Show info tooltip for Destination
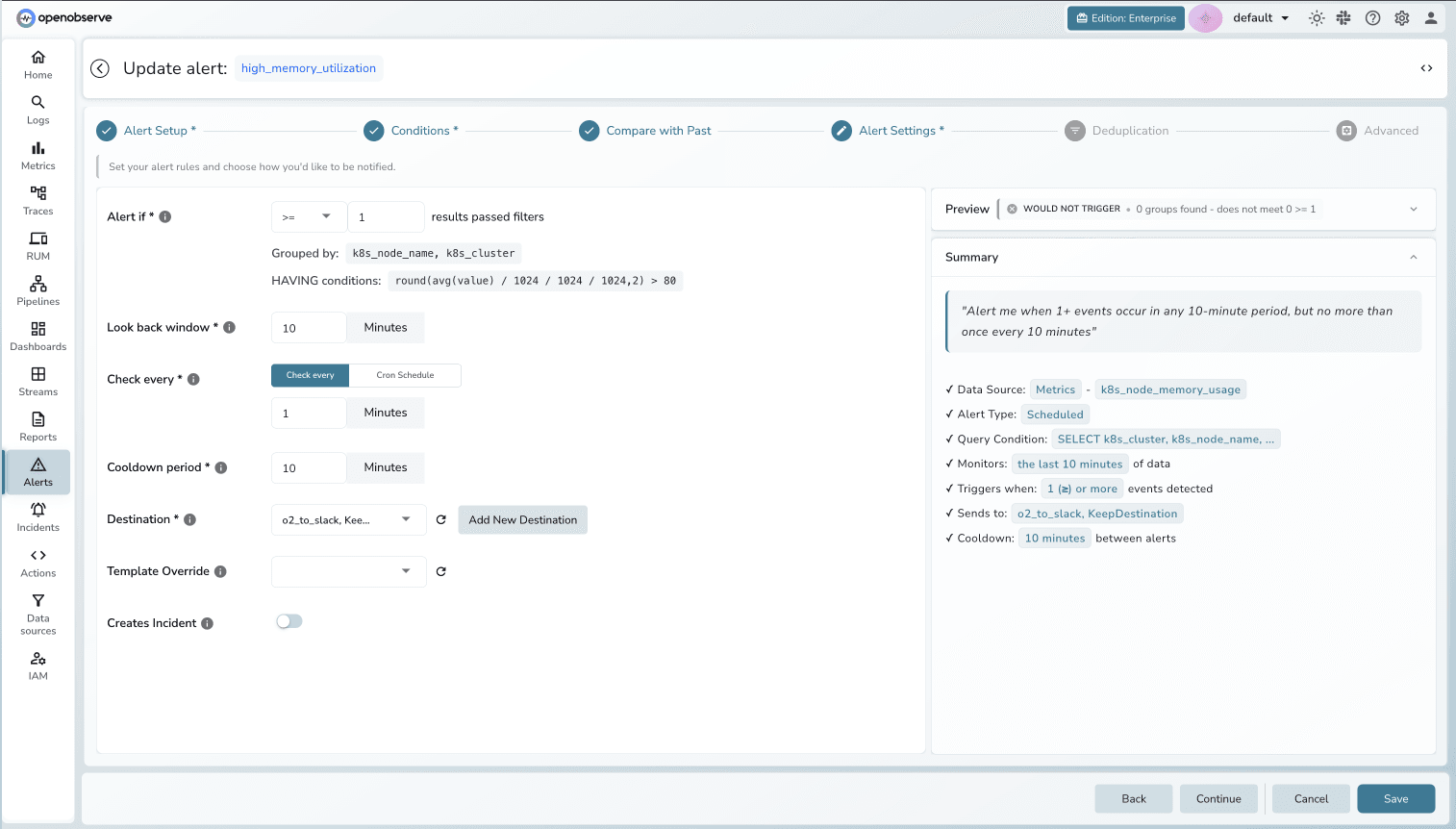 190,519
